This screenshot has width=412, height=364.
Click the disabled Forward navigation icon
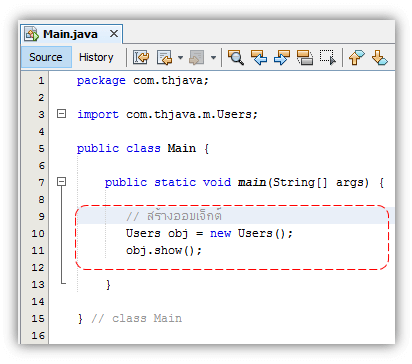pos(197,57)
